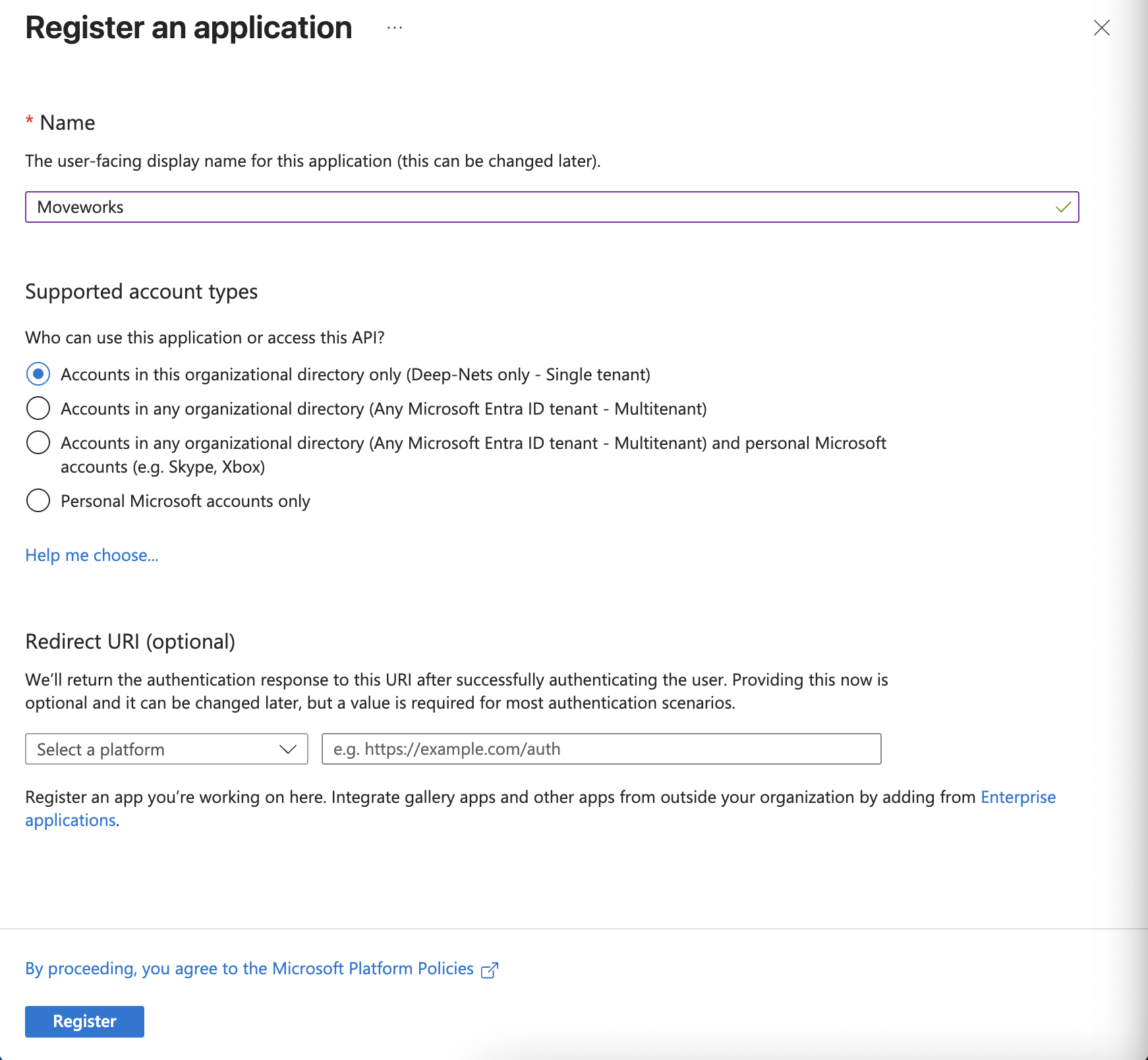Select Single tenant accounts radio option

click(38, 374)
